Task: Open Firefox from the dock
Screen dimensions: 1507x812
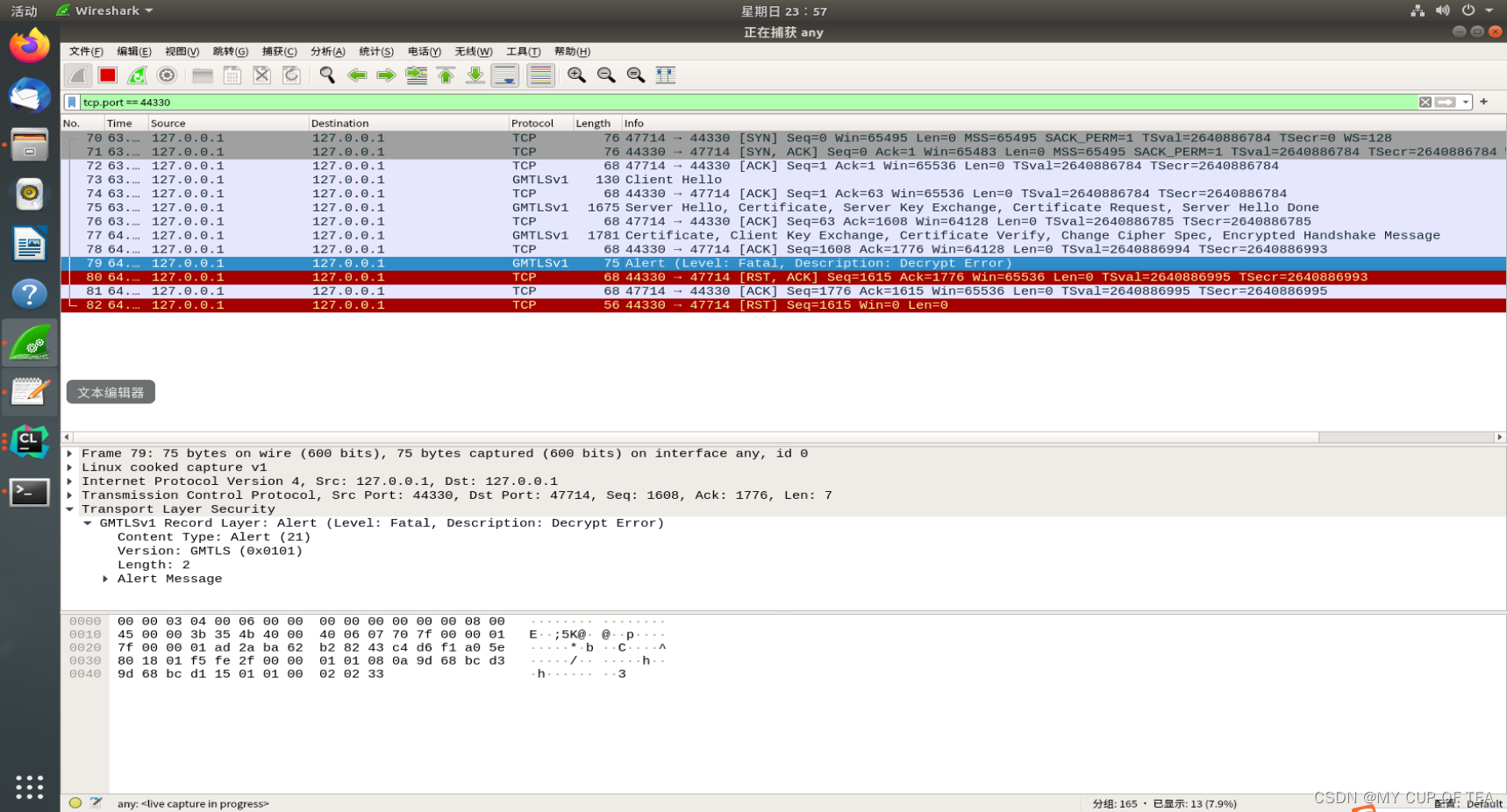Action: pos(30,45)
